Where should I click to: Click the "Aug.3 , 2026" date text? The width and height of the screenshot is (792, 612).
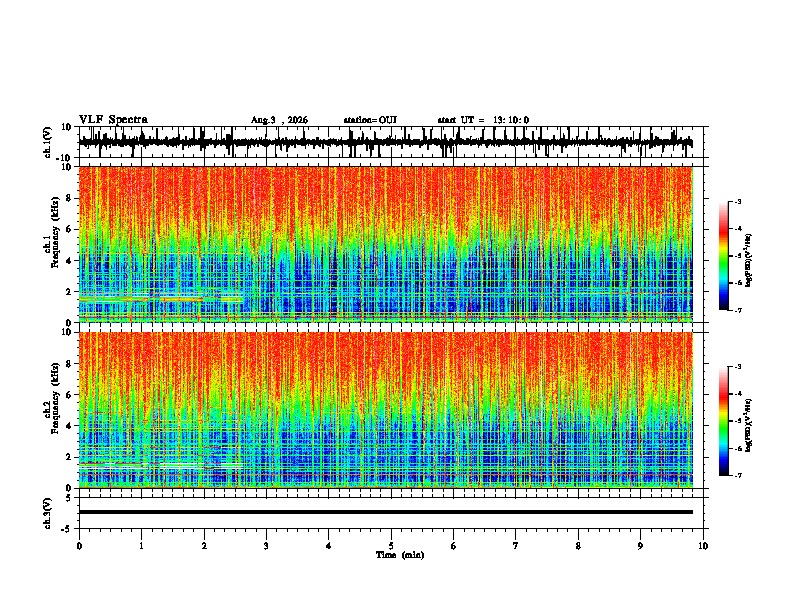click(279, 120)
